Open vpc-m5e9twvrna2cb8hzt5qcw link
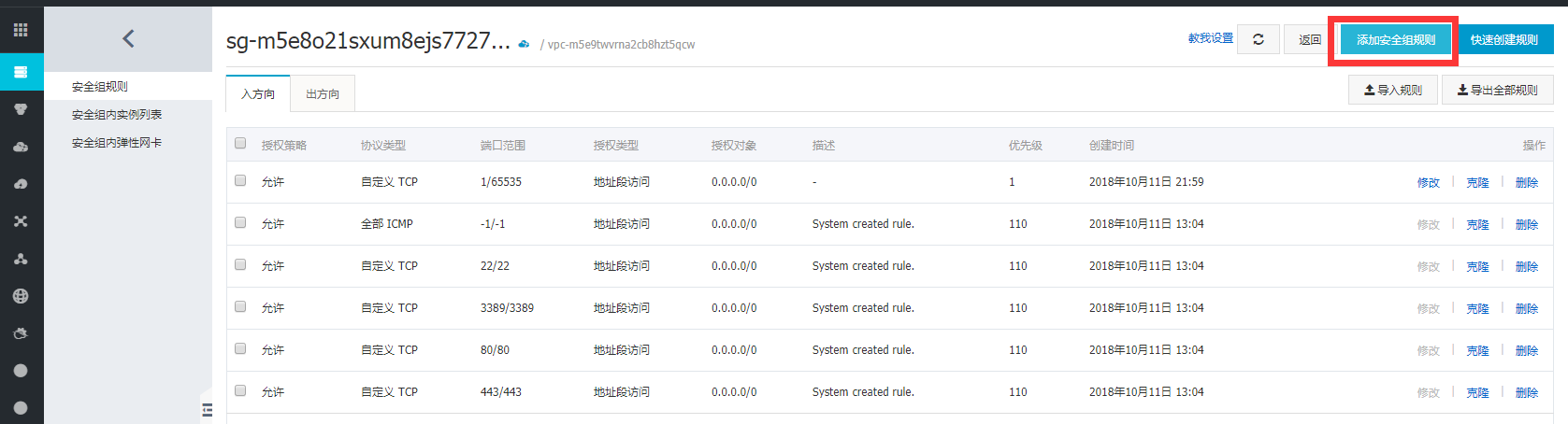1568x424 pixels. coord(621,44)
